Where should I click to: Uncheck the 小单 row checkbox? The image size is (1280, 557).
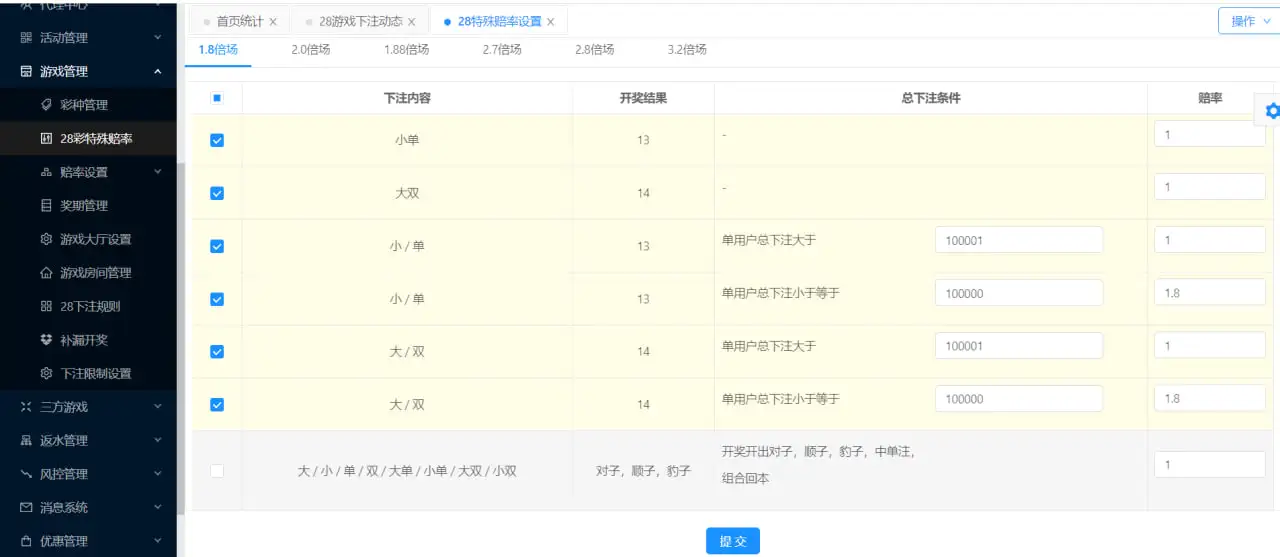tap(217, 141)
